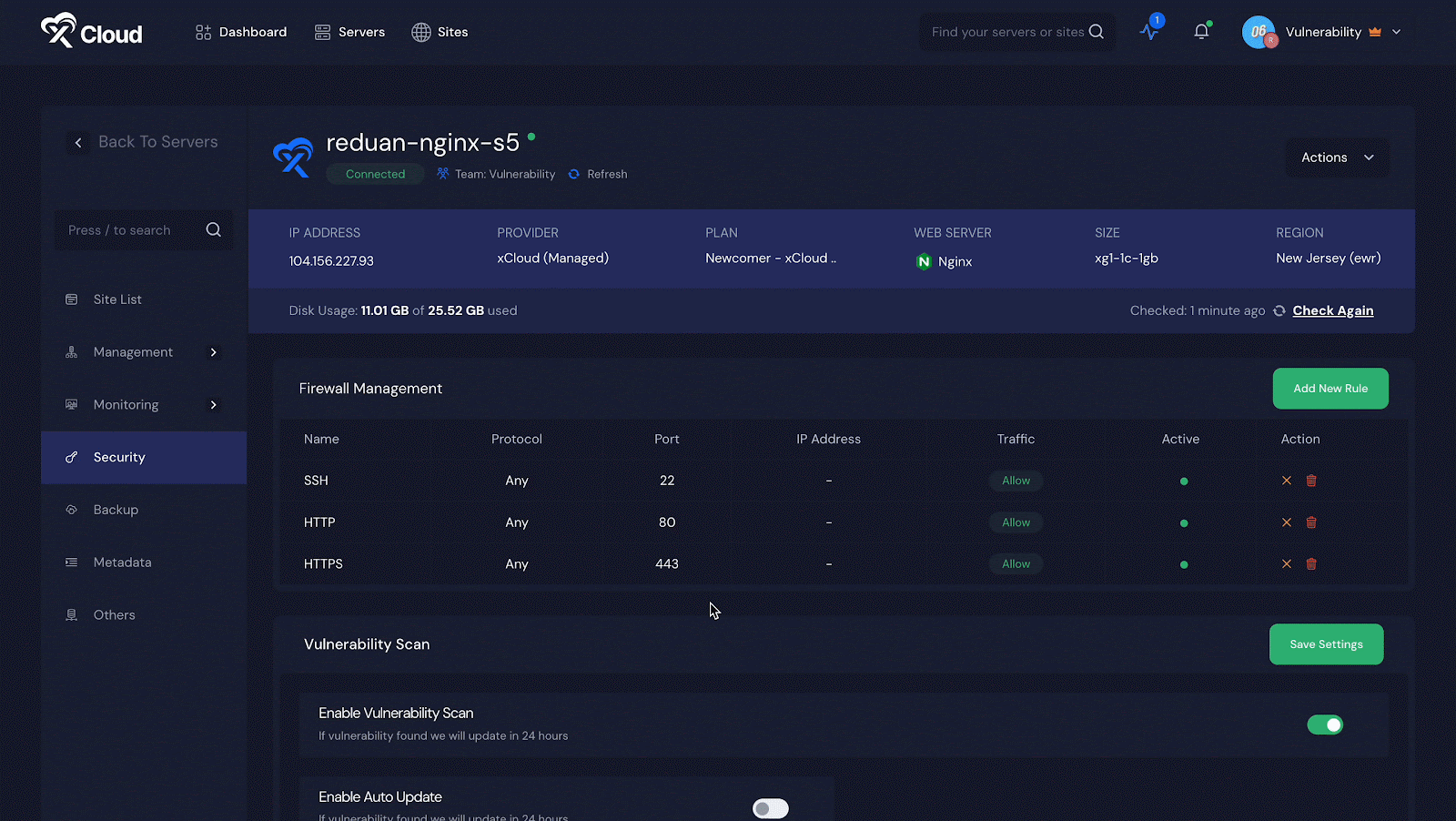The height and width of the screenshot is (821, 1456).
Task: Open the Actions dropdown
Action: (x=1335, y=157)
